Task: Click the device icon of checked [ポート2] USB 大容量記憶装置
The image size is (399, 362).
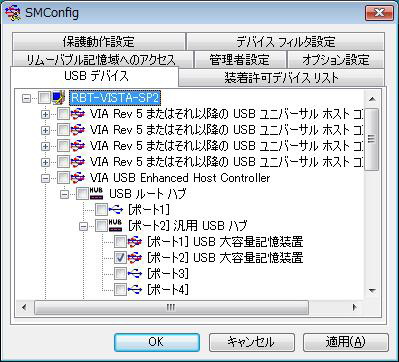Action: (x=134, y=258)
